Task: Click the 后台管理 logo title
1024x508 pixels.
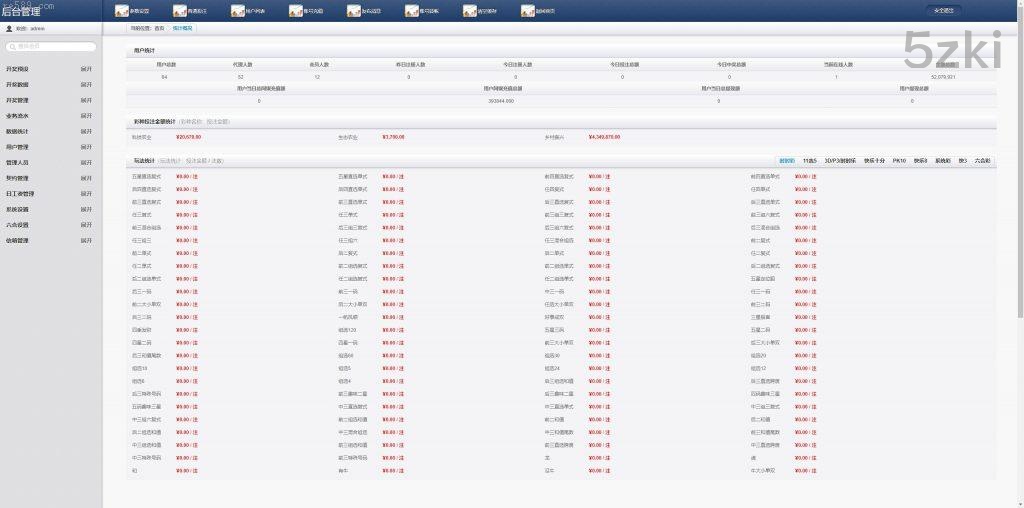Action: click(x=22, y=12)
